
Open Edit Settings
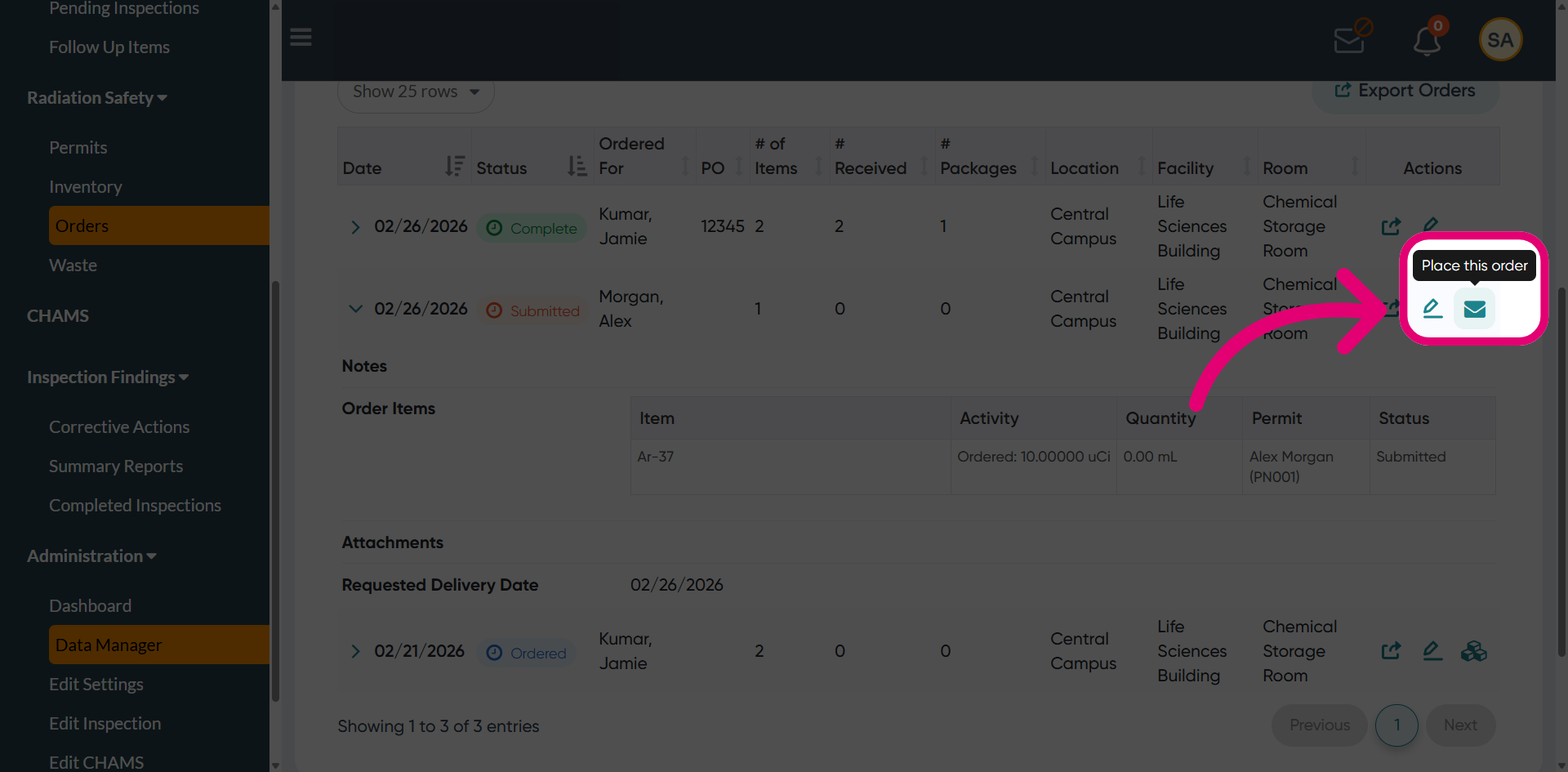pyautogui.click(x=96, y=685)
